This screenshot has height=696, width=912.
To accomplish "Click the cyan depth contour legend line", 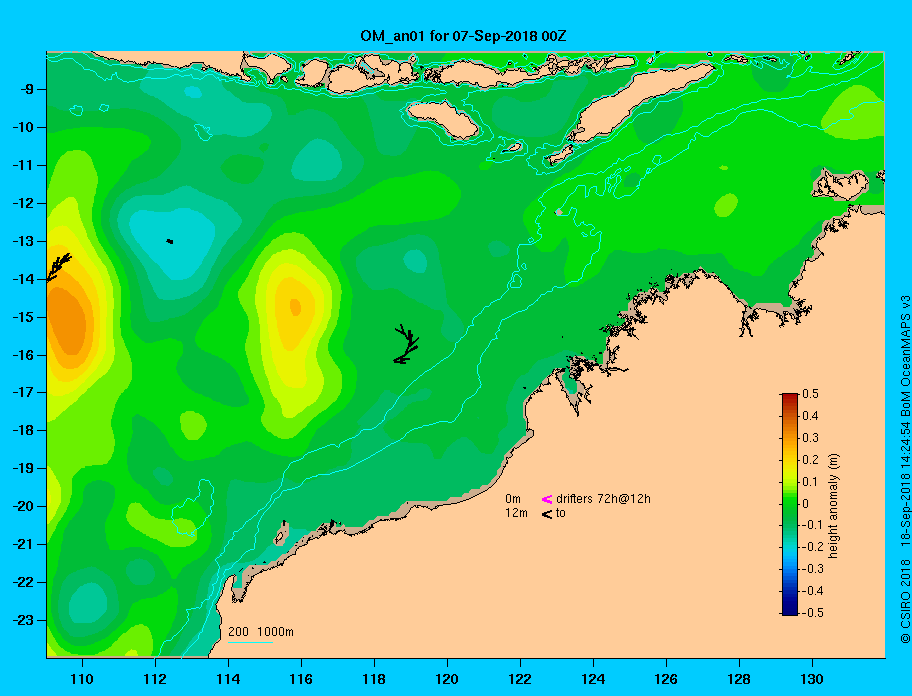I will click(250, 643).
